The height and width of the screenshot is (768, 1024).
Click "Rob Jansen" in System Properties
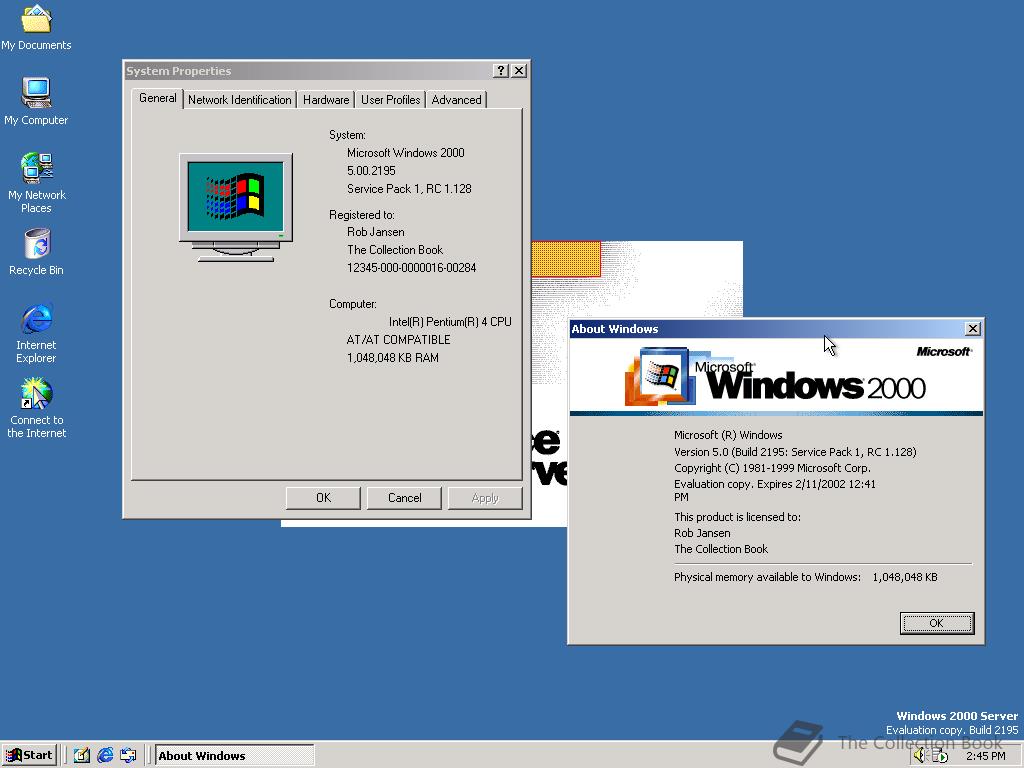[x=376, y=232]
